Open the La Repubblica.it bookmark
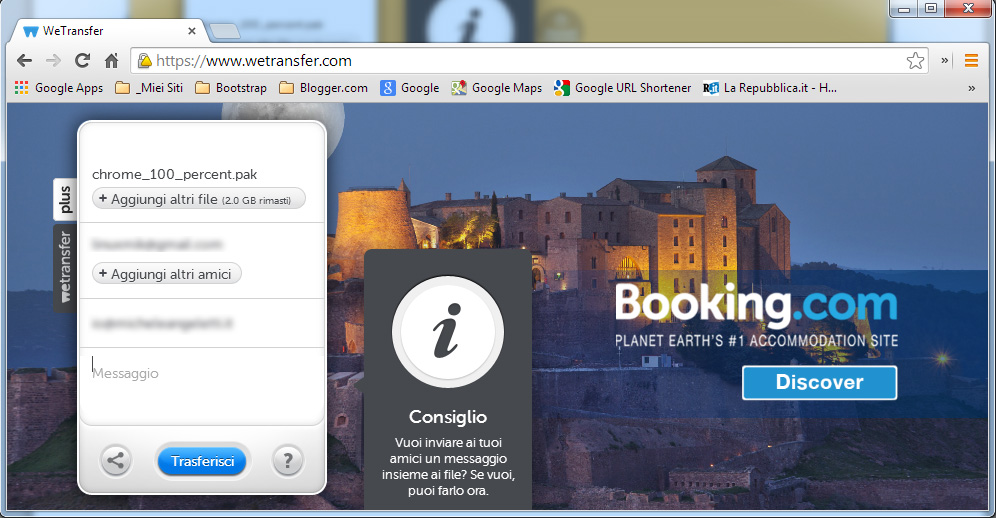 click(769, 88)
